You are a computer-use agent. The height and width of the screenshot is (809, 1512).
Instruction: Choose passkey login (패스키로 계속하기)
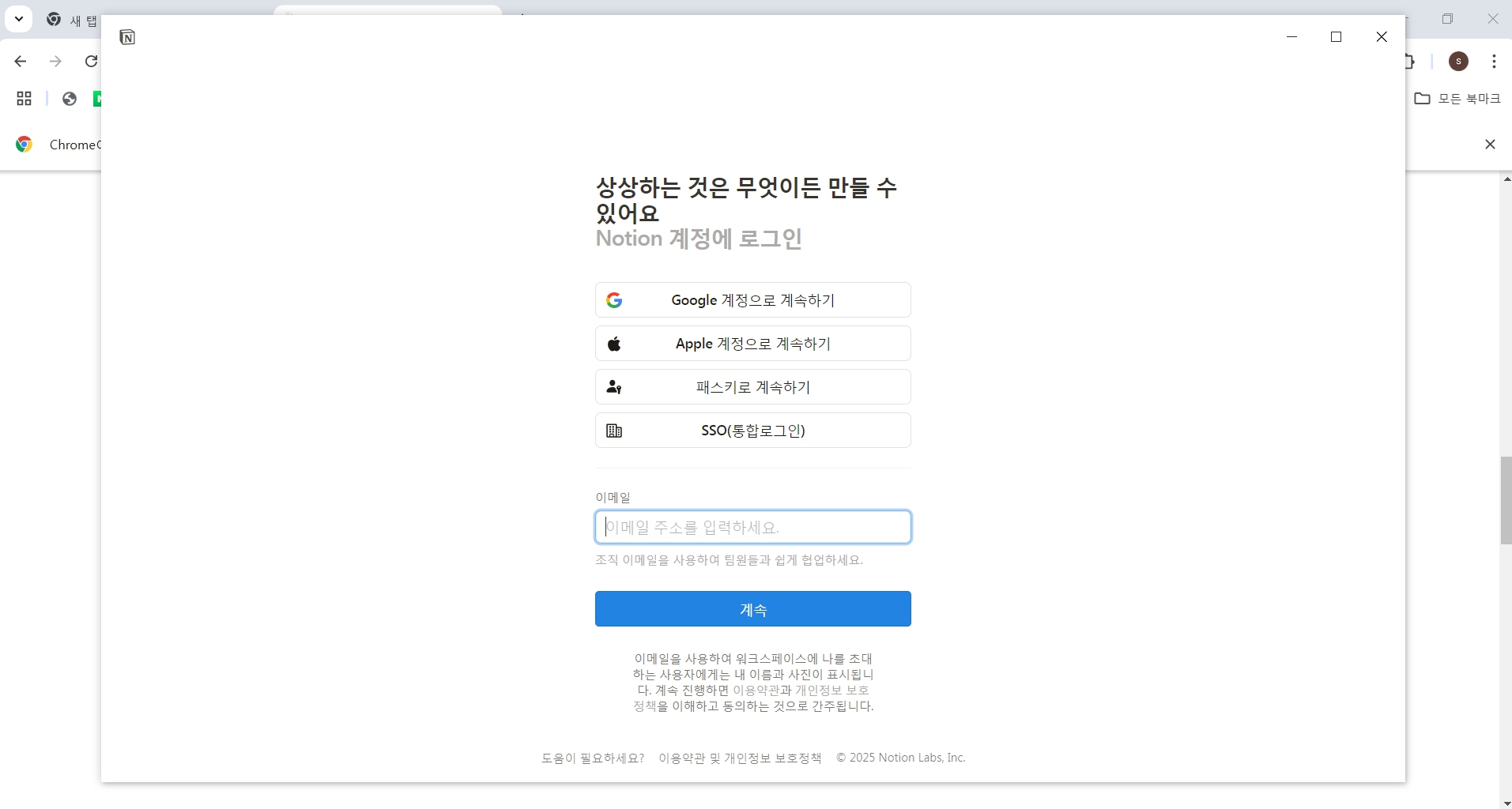tap(752, 387)
